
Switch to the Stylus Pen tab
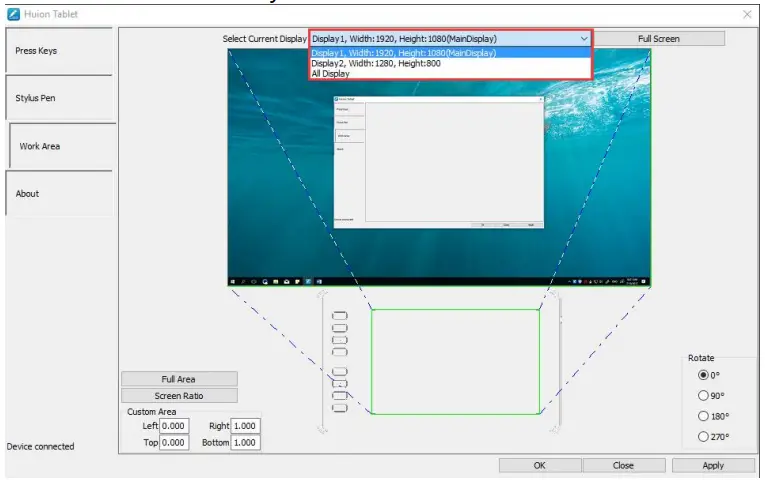click(x=59, y=98)
